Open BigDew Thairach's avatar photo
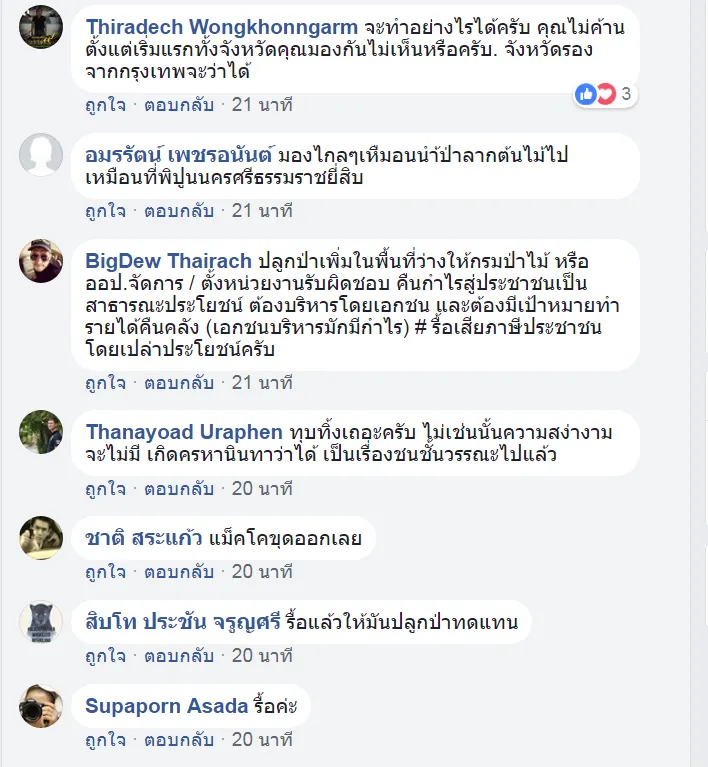This screenshot has width=708, height=767. tap(42, 261)
